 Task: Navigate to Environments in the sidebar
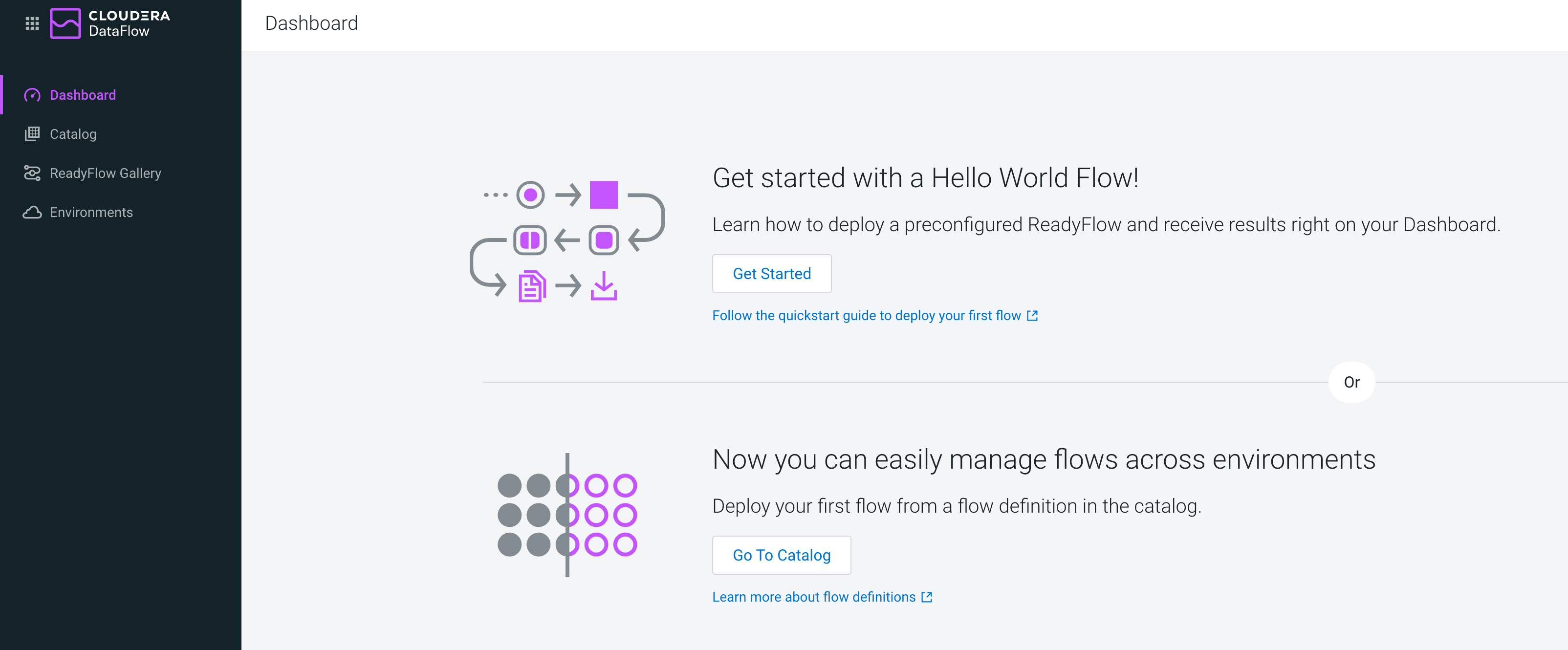(91, 213)
